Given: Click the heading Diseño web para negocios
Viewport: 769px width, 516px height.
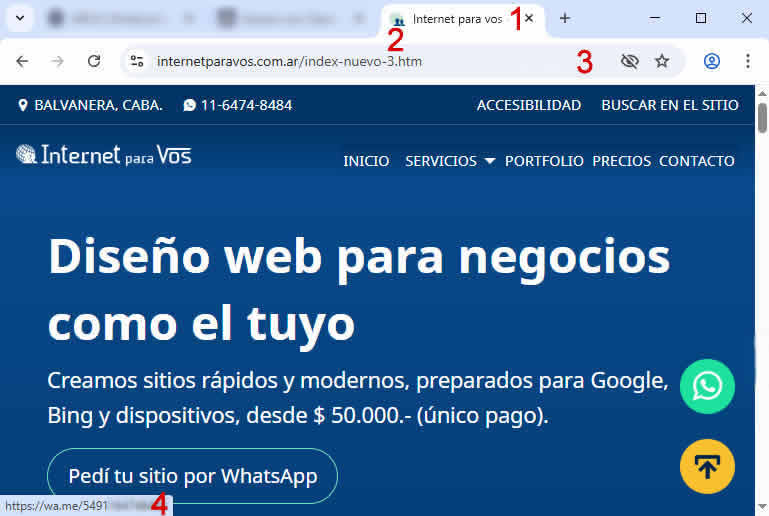Looking at the screenshot, I should click(359, 258).
